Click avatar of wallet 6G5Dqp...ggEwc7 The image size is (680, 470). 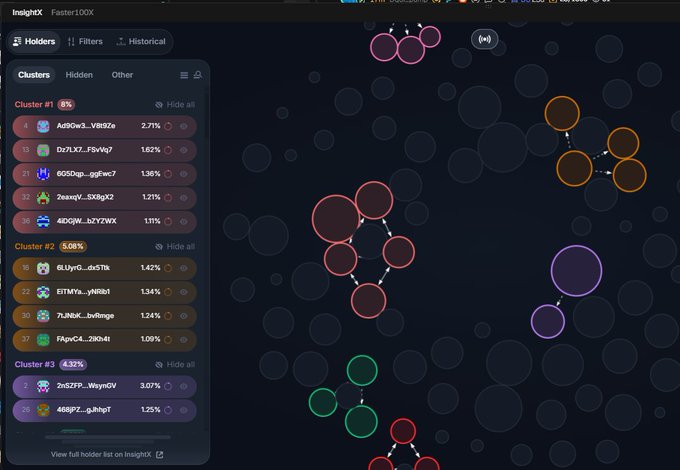[43, 174]
